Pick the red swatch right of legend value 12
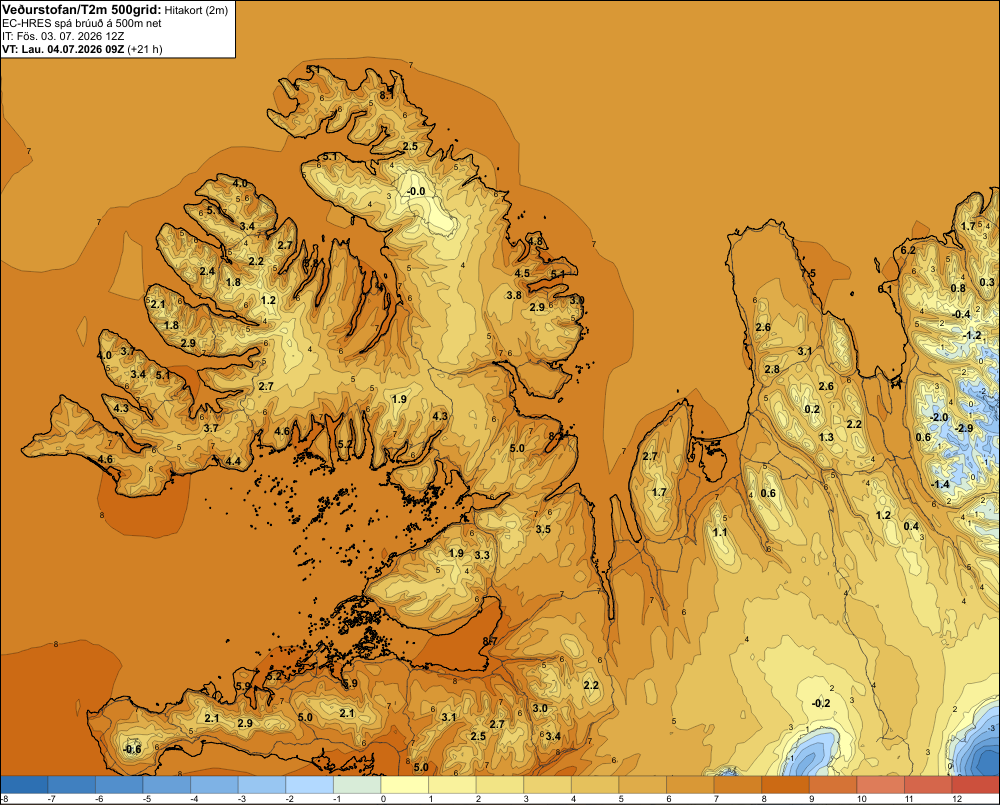 point(976,785)
